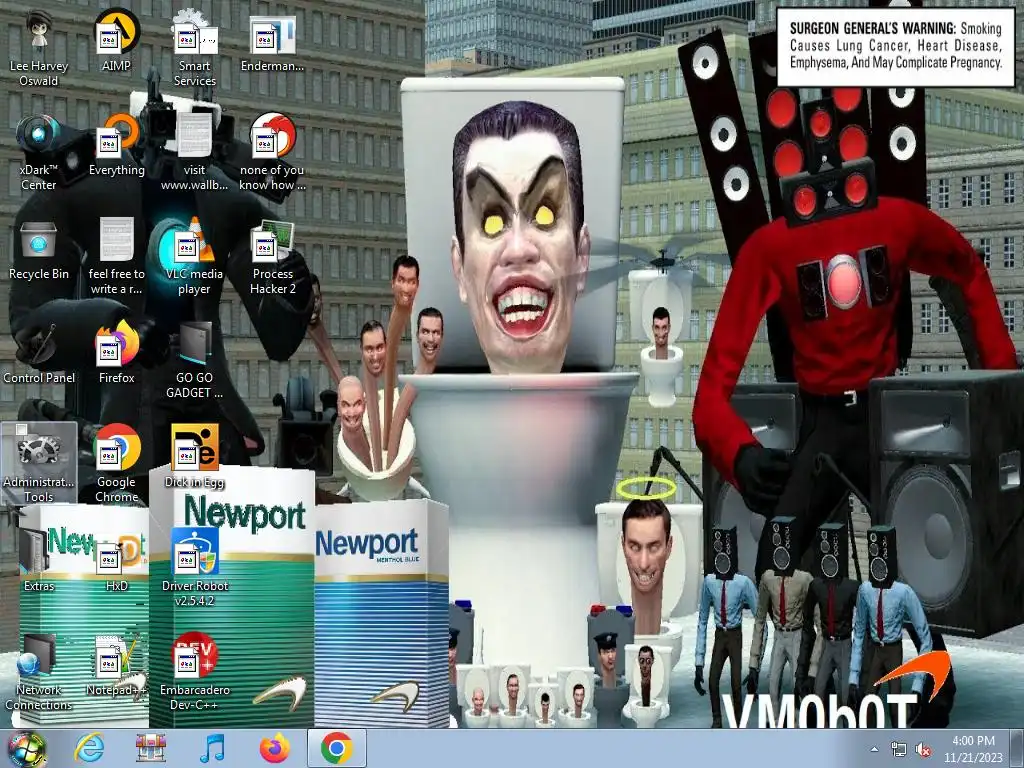Open the clock showing 4:00 PM
Viewport: 1024px width, 768px height.
(973, 749)
